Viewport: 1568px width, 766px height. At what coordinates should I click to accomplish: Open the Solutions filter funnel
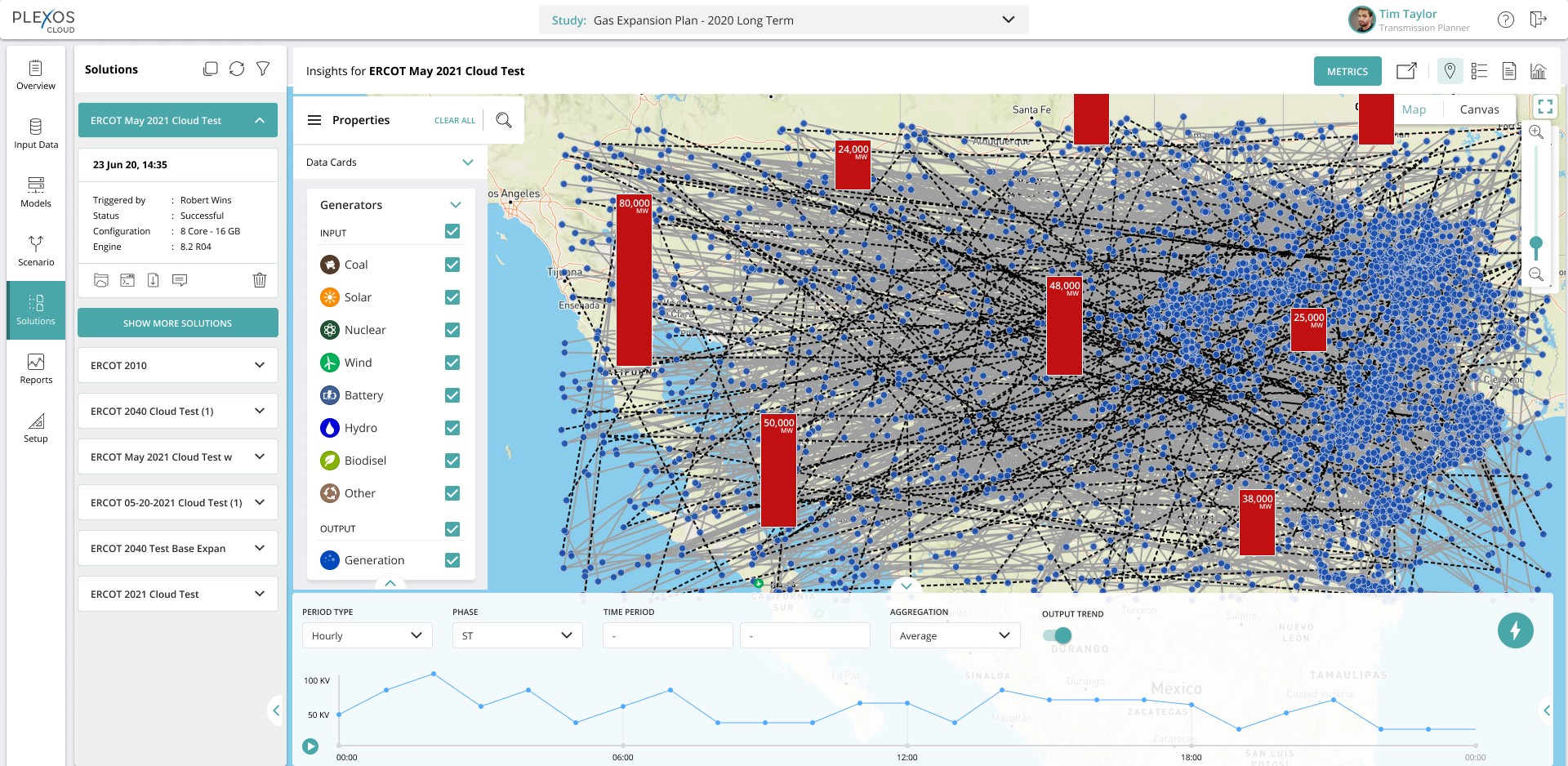(x=263, y=69)
